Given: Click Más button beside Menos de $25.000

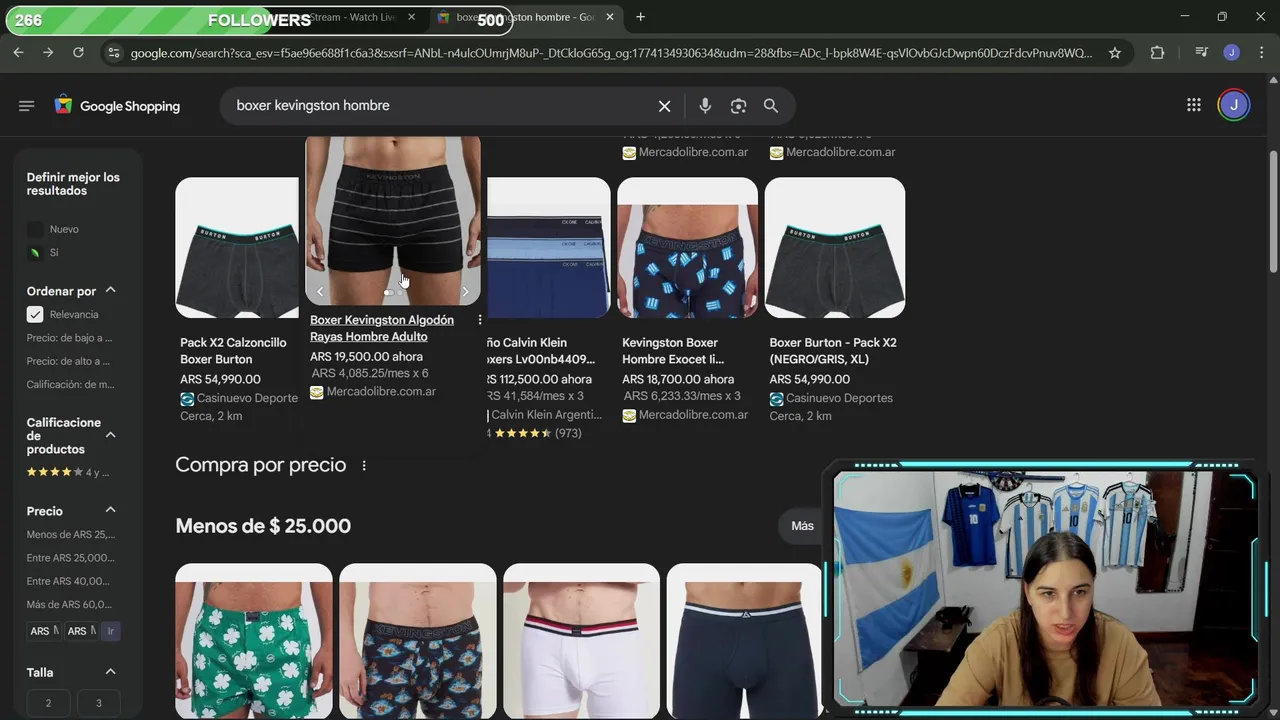Looking at the screenshot, I should 803,526.
